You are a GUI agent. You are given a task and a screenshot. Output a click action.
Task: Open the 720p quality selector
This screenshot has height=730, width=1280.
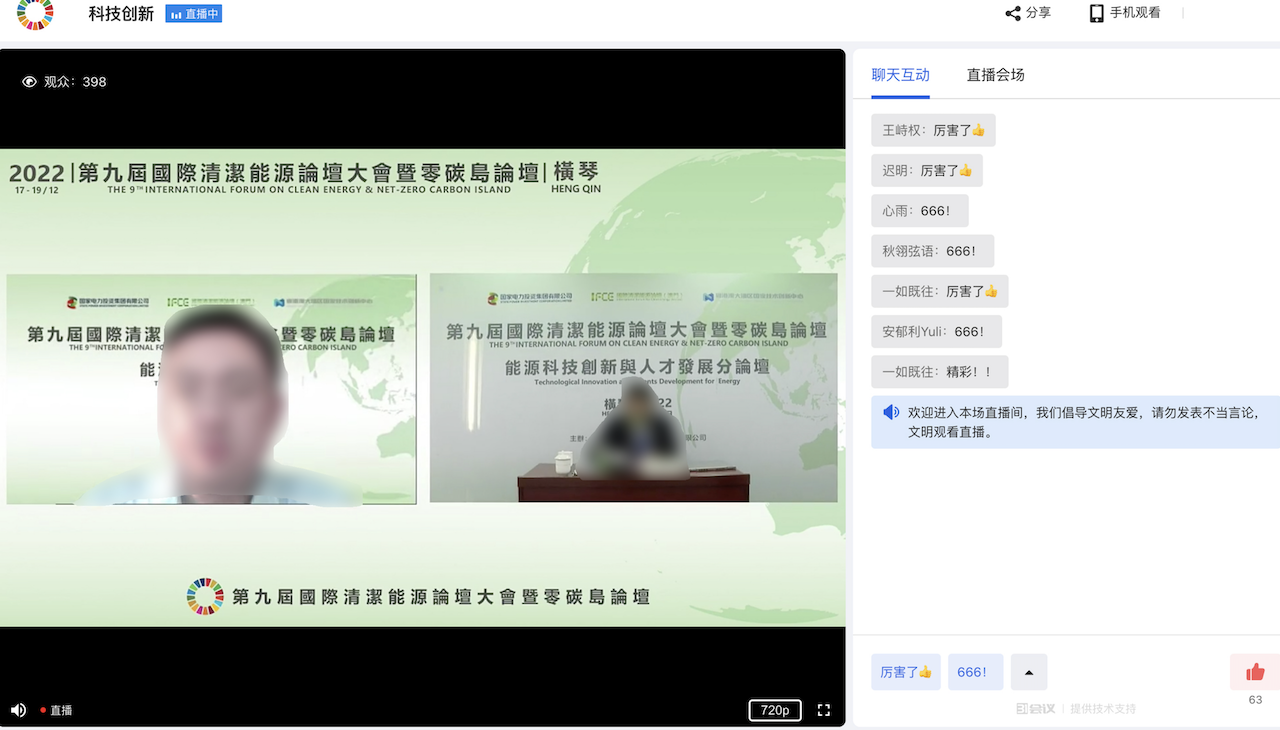tap(775, 710)
